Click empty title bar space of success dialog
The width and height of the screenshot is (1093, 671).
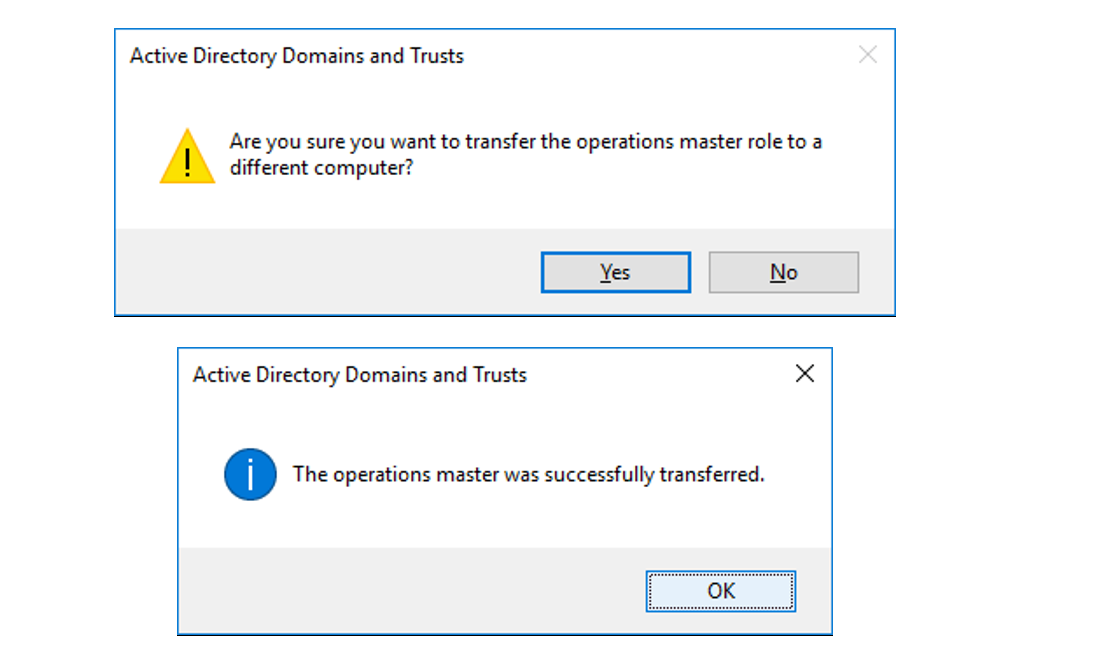pyautogui.click(x=650, y=375)
